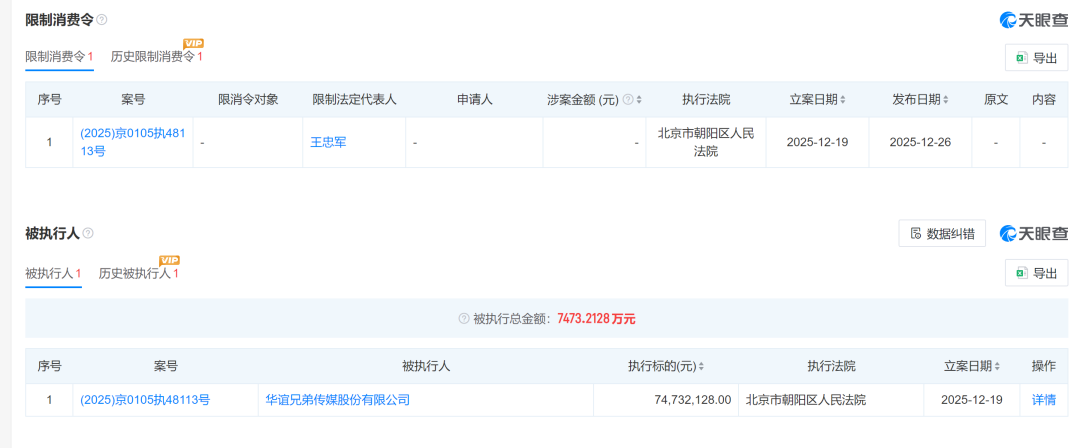
Task: Click the help icon beside 限制消费令 heading
Action: pyautogui.click(x=101, y=20)
